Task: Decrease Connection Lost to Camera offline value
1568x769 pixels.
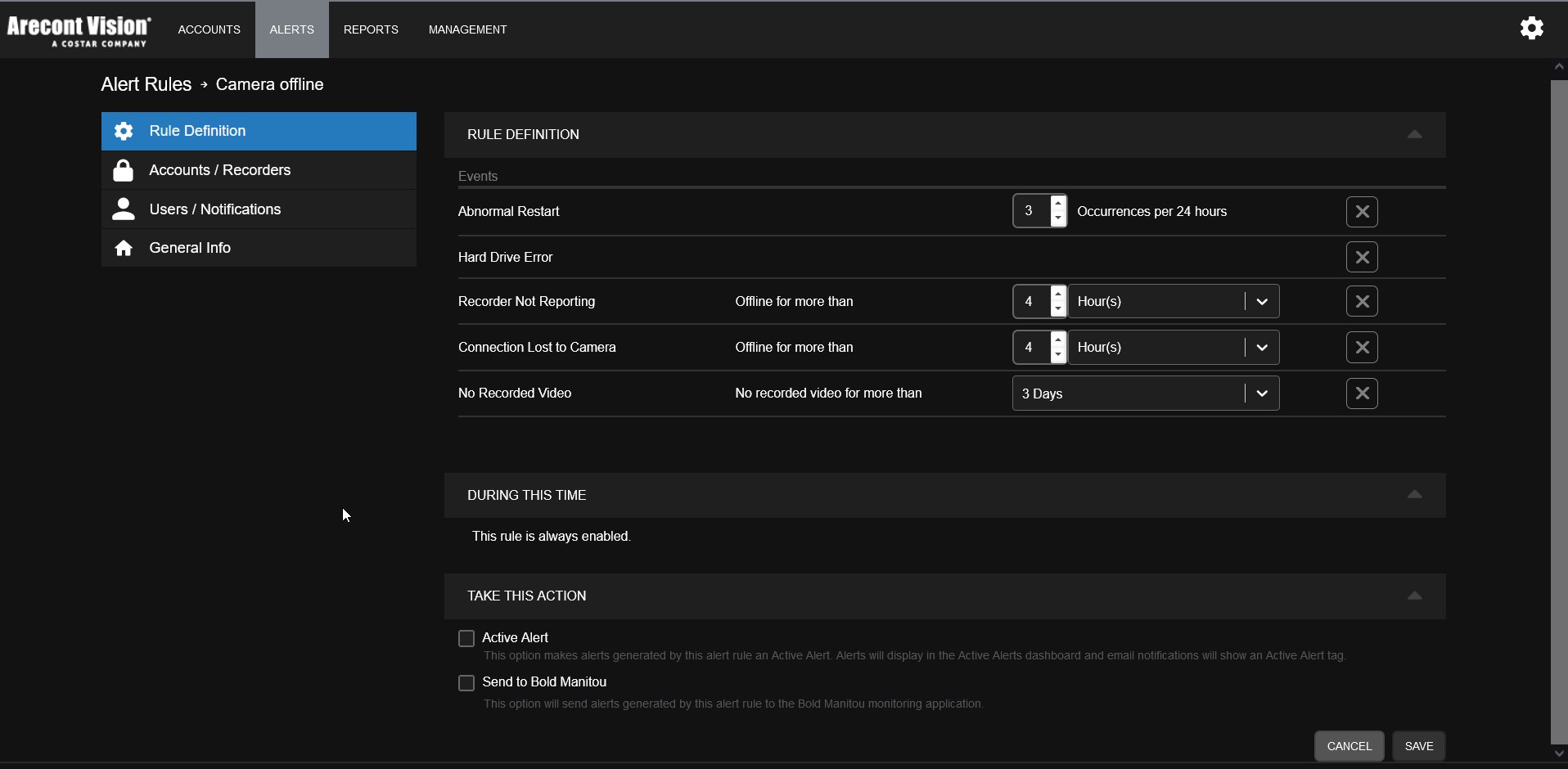Action: (1059, 356)
